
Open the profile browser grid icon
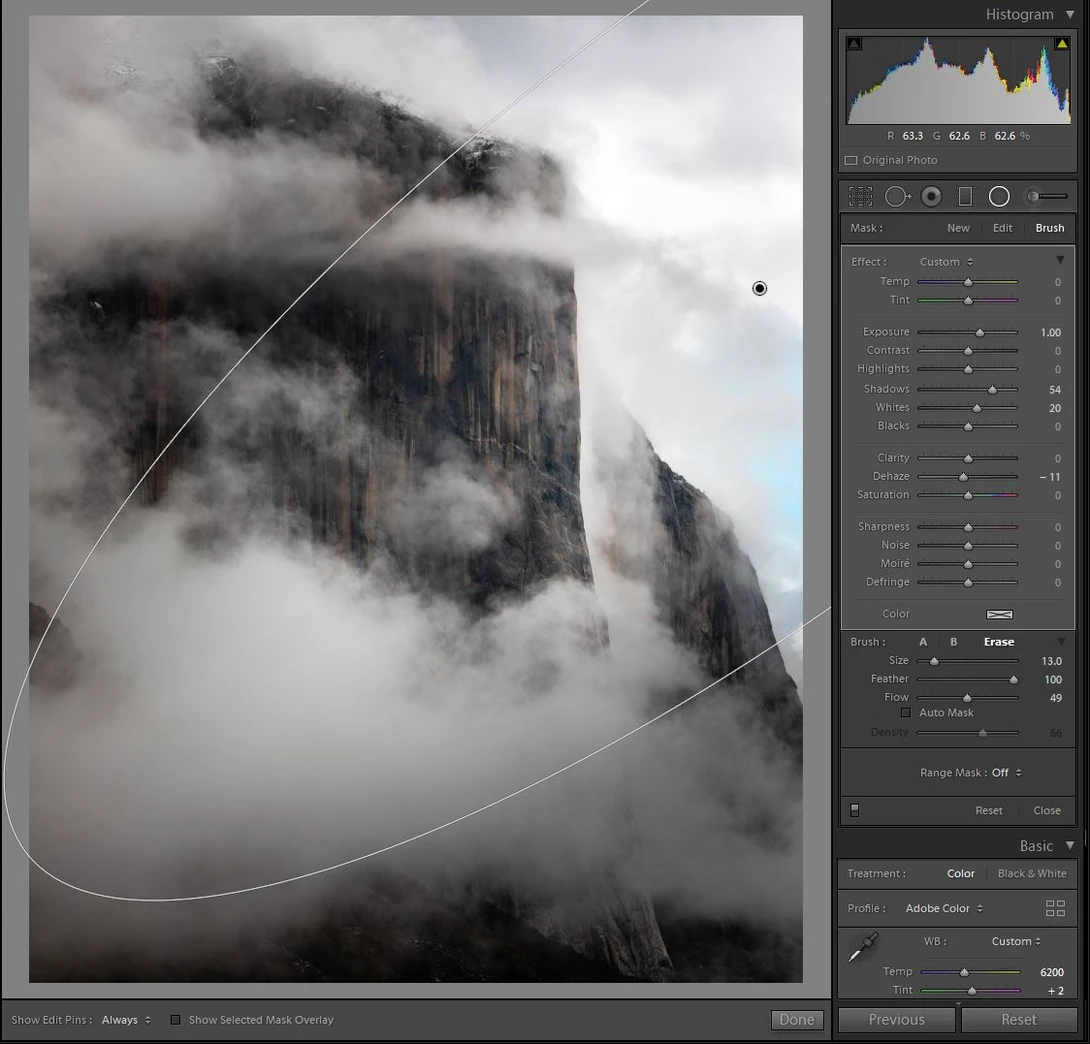(x=1055, y=908)
